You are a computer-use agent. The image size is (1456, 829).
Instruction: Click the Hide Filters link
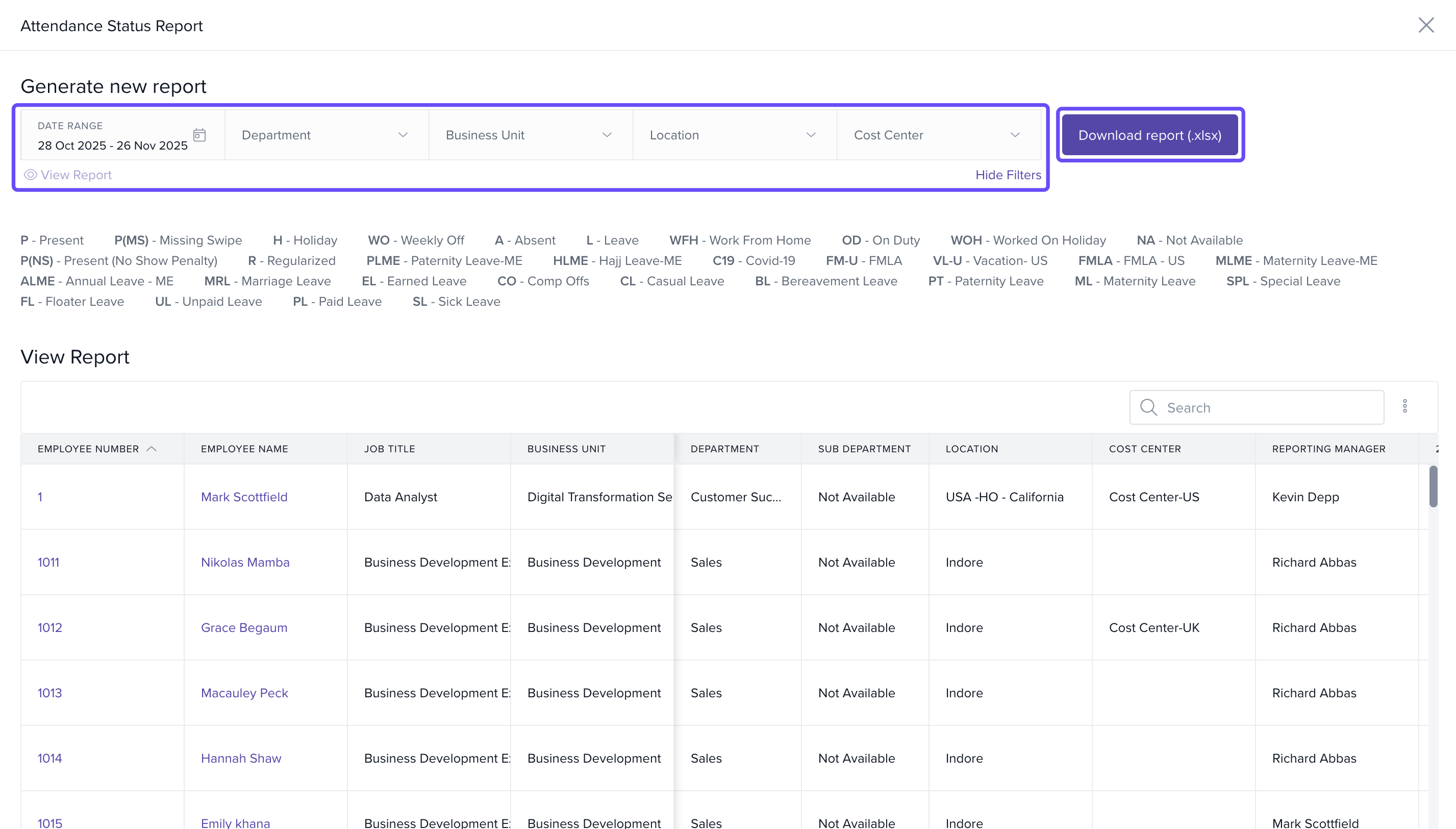tap(1008, 175)
